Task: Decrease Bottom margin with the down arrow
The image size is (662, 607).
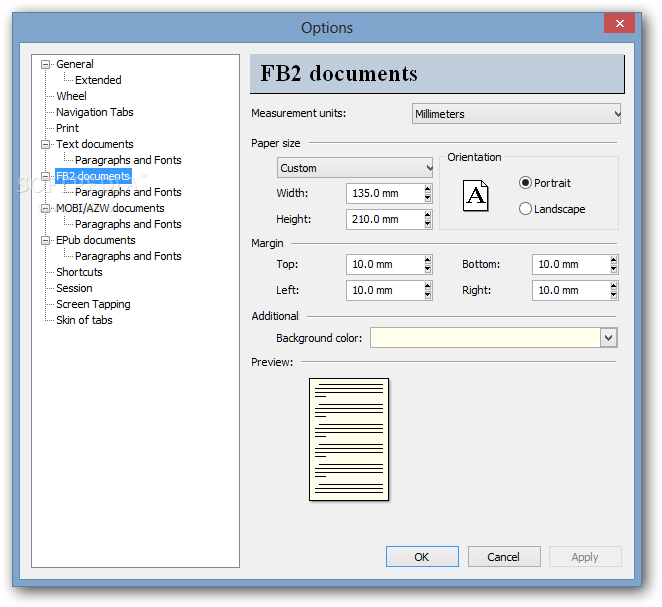Action: pyautogui.click(x=613, y=269)
